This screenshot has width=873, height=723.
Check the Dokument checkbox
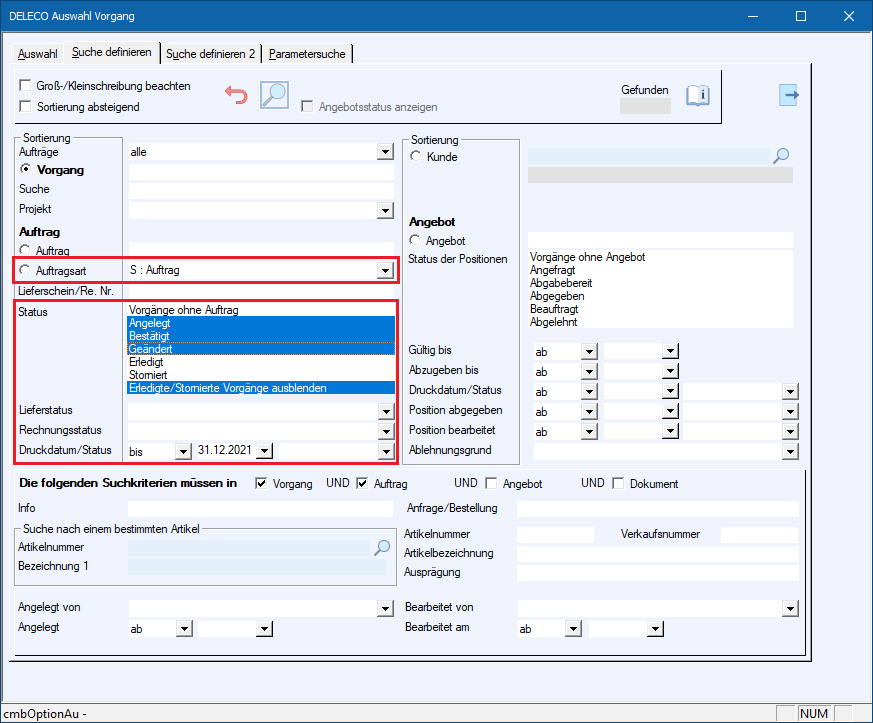[618, 484]
